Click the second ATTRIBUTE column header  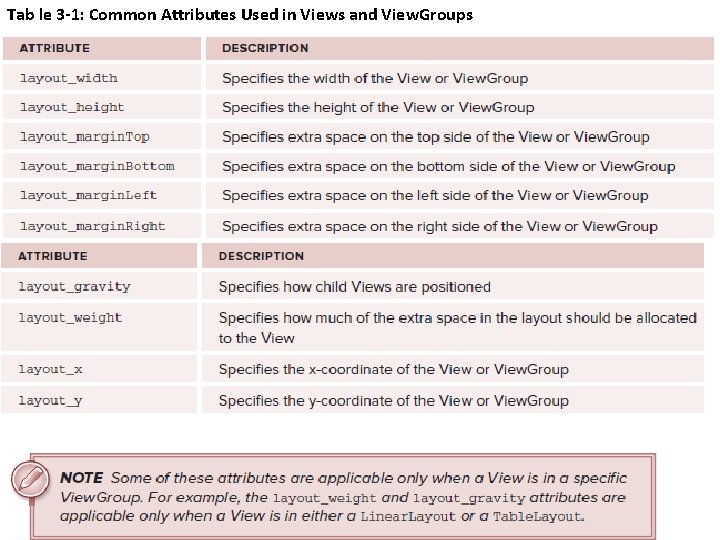53,256
